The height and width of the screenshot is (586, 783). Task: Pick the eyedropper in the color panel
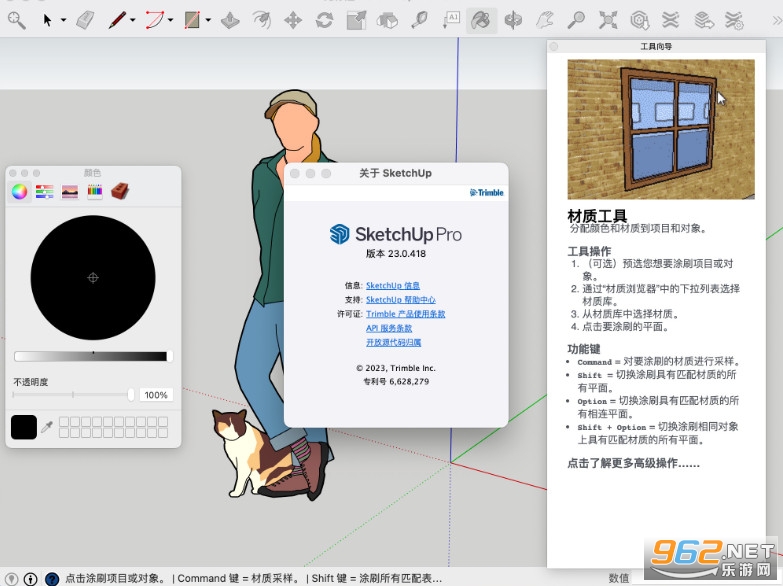tap(47, 427)
